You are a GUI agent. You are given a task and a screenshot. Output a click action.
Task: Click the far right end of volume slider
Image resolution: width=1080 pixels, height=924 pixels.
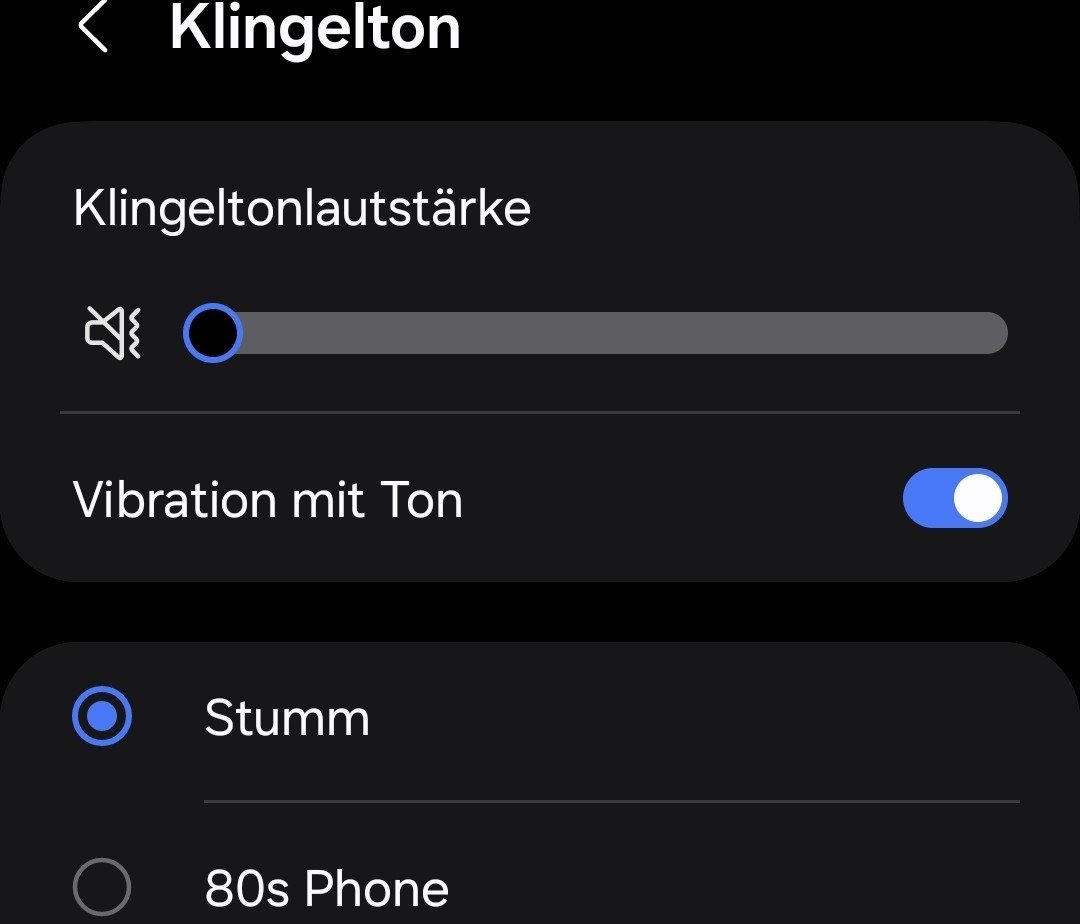click(x=998, y=333)
